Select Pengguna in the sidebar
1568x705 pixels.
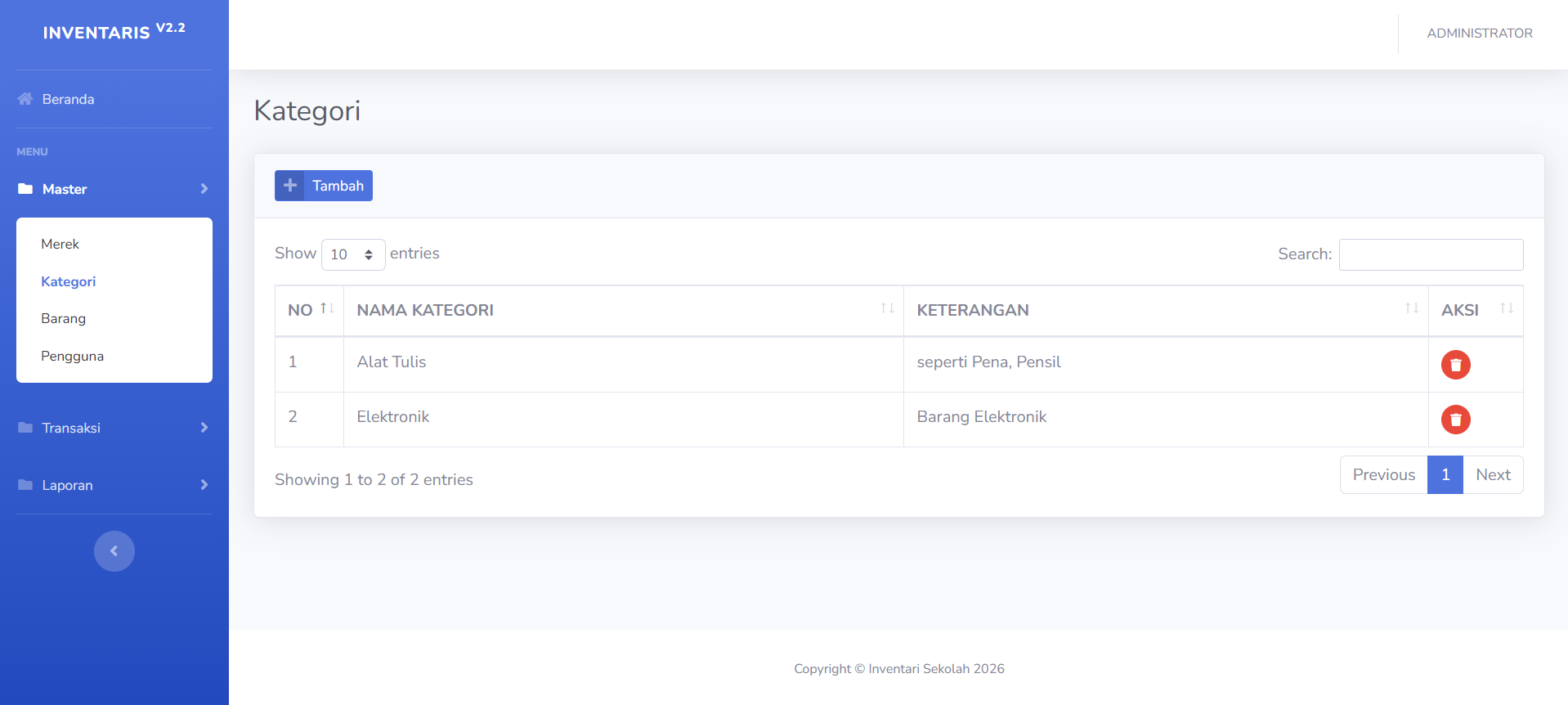point(73,356)
